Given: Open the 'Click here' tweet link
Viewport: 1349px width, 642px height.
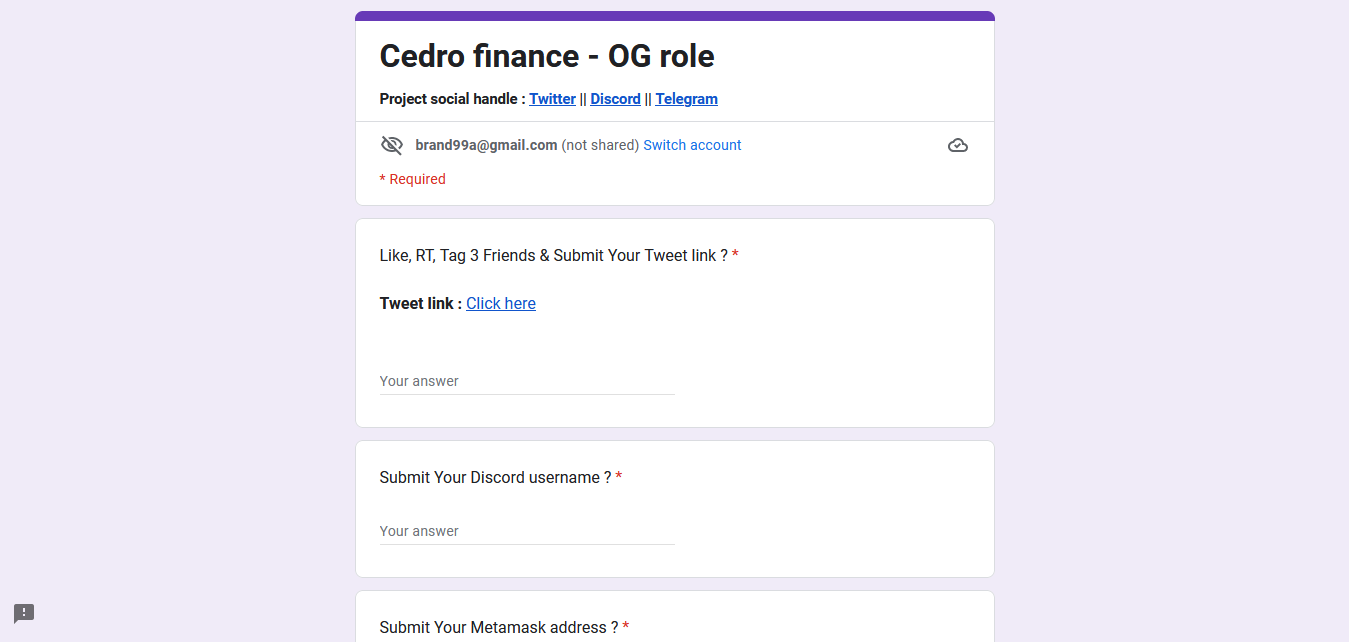Looking at the screenshot, I should [x=501, y=304].
